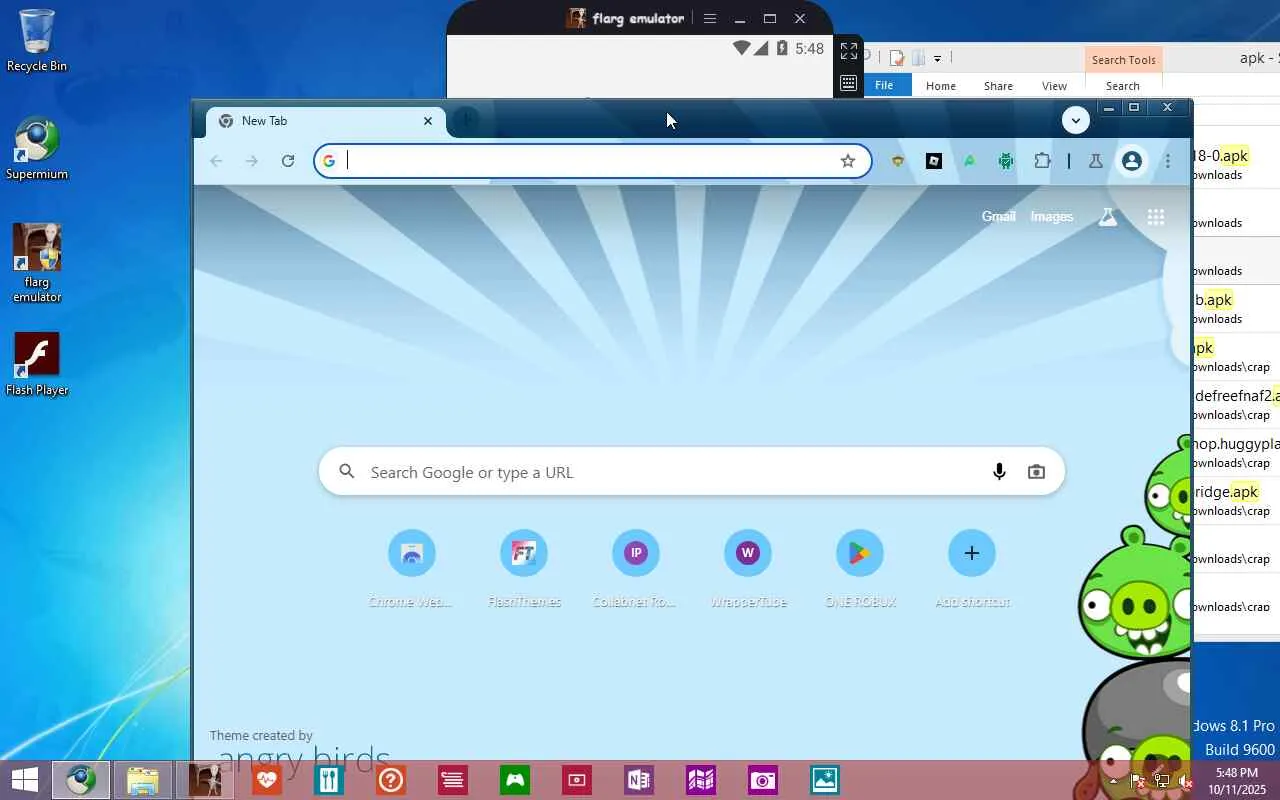
Task: Switch to Supermium on the taskbar
Action: [81, 780]
